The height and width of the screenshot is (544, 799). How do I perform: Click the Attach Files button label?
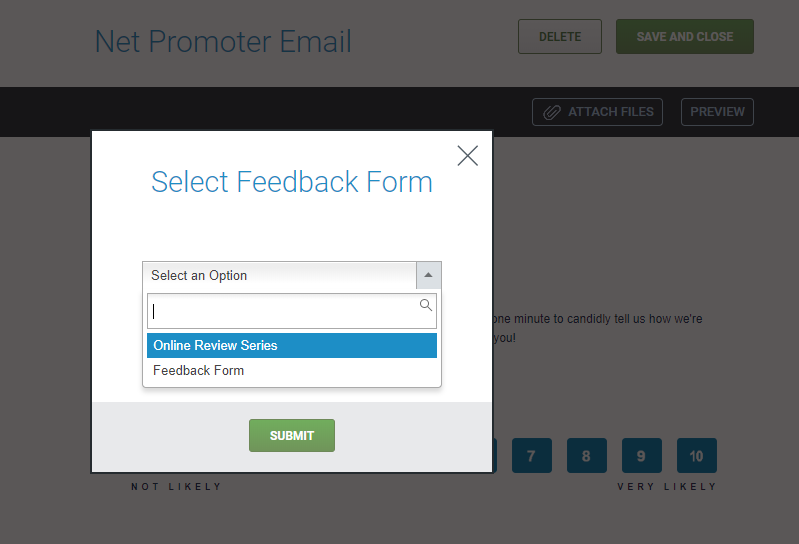point(610,112)
